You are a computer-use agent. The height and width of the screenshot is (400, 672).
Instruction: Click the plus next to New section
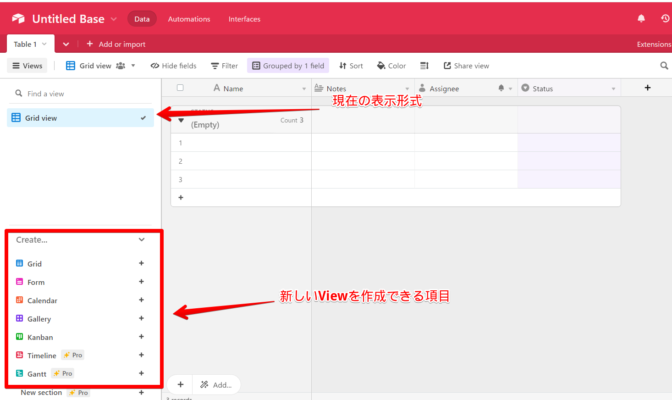(141, 392)
